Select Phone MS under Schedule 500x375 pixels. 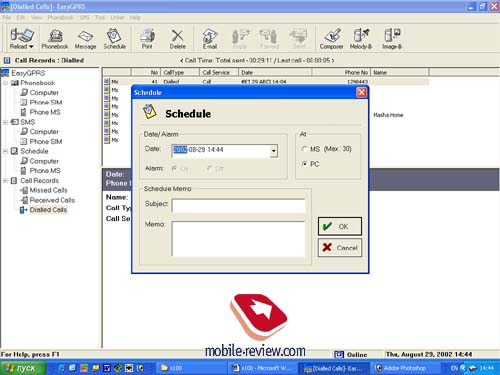(45, 171)
